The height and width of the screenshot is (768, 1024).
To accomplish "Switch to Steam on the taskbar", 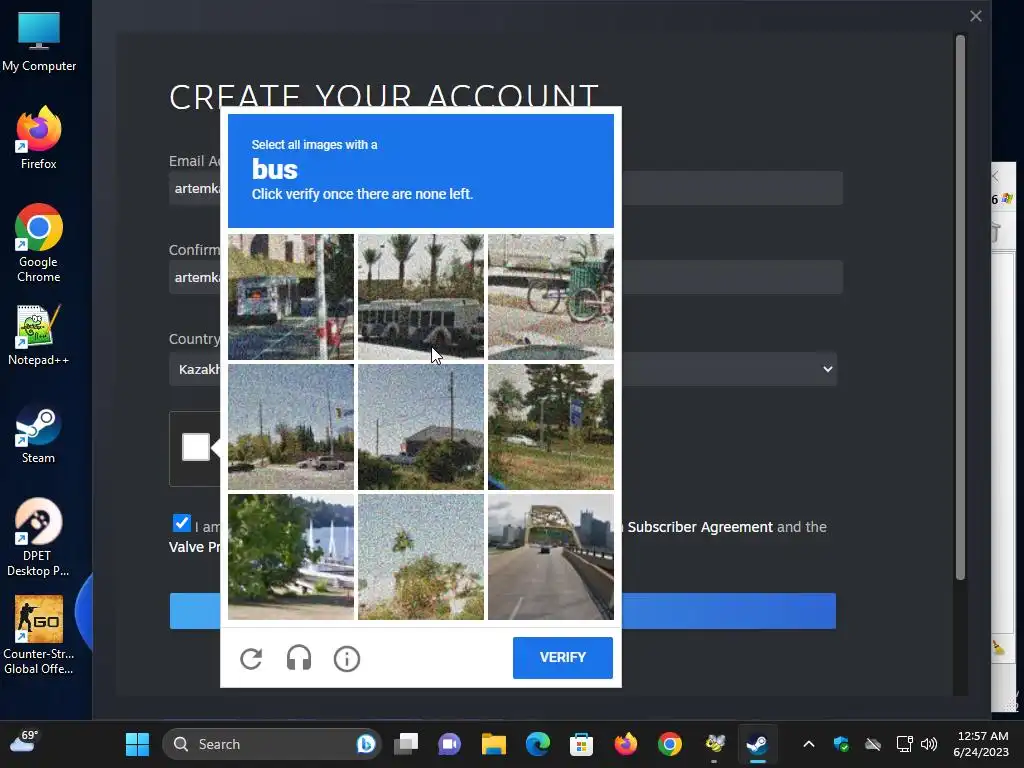I will coord(758,744).
